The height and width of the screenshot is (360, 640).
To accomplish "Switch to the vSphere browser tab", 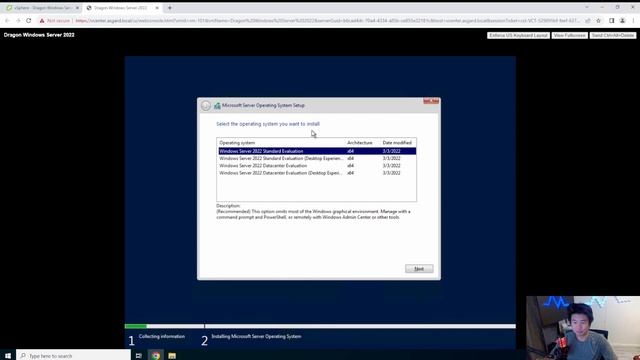I will point(41,8).
